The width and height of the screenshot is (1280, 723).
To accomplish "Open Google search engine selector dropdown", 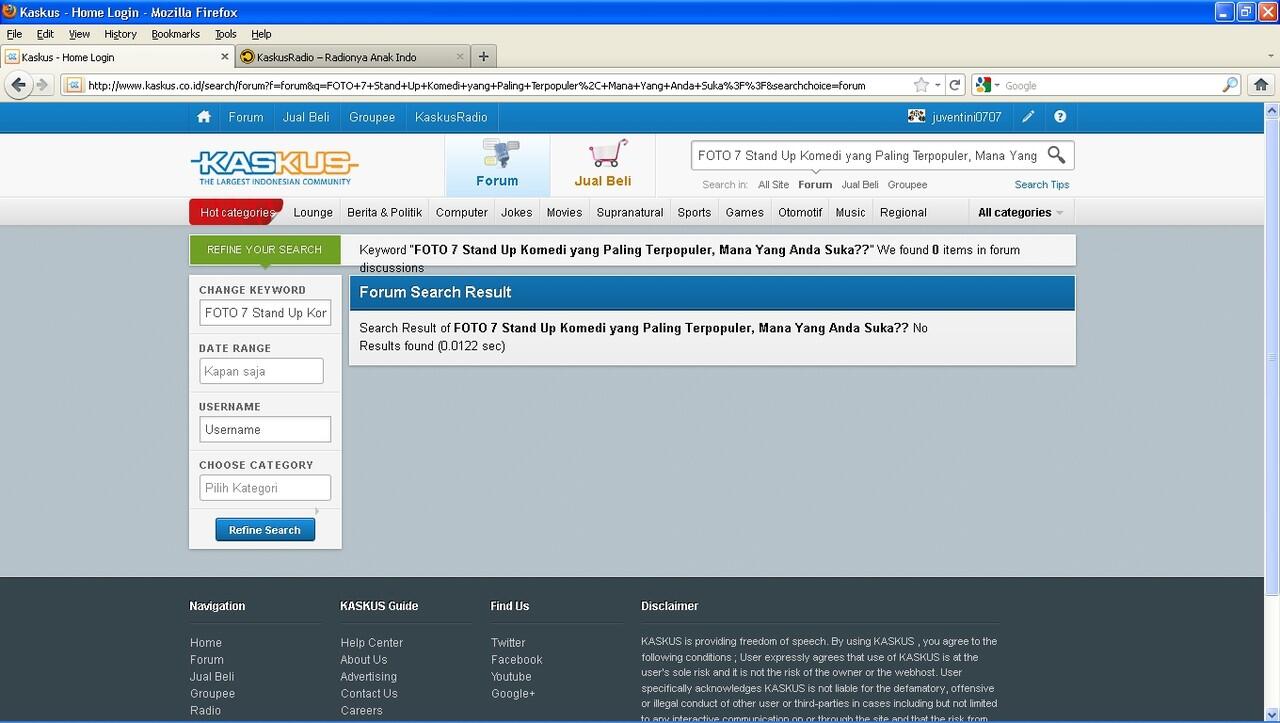I will coord(988,85).
